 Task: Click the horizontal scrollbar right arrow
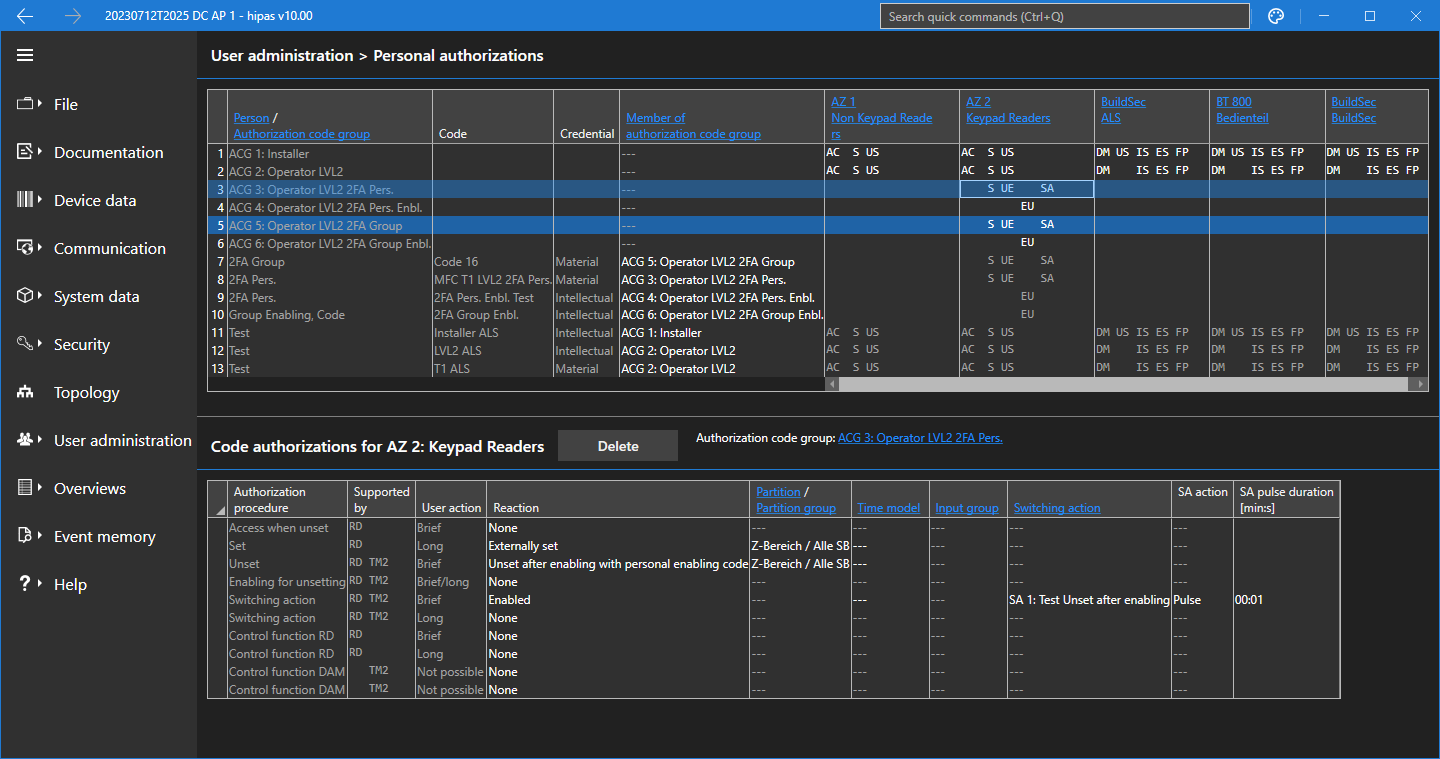point(1421,384)
